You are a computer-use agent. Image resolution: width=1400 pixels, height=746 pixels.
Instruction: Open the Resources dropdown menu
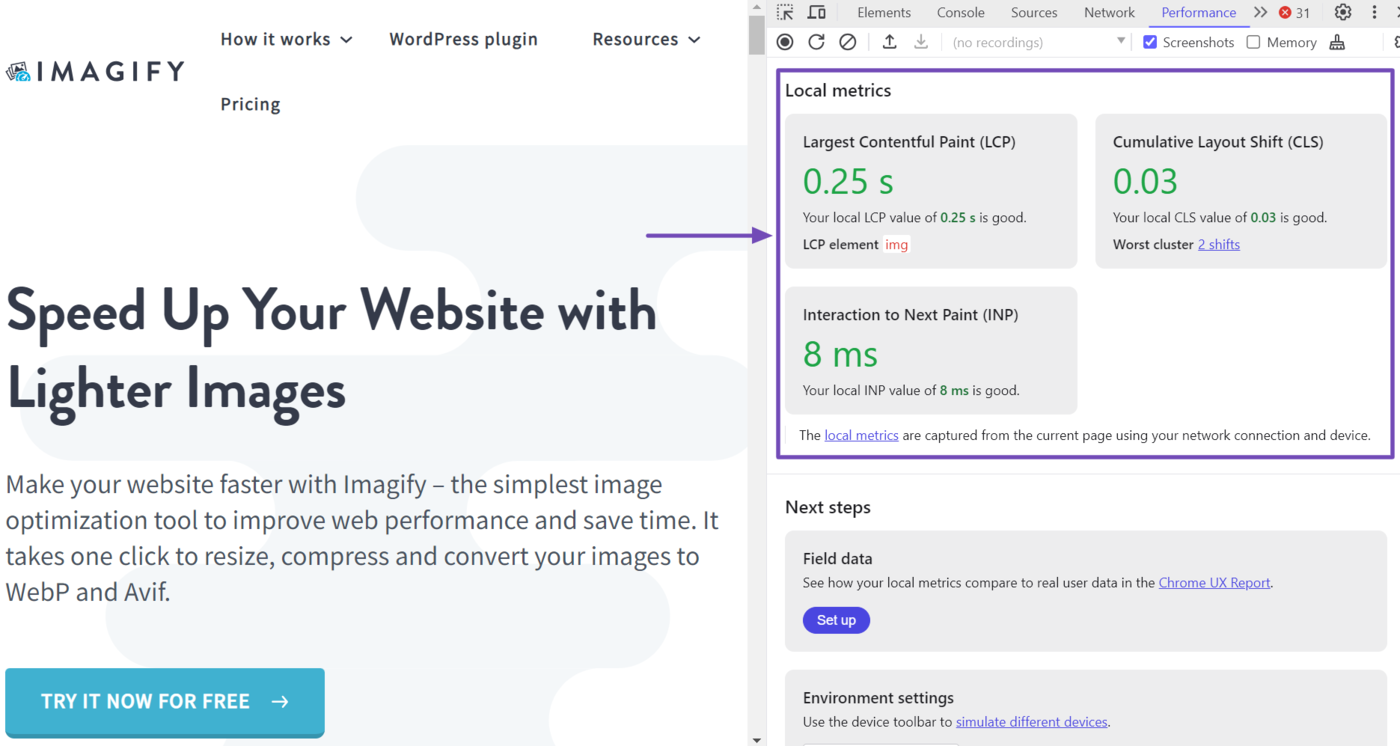tap(646, 39)
